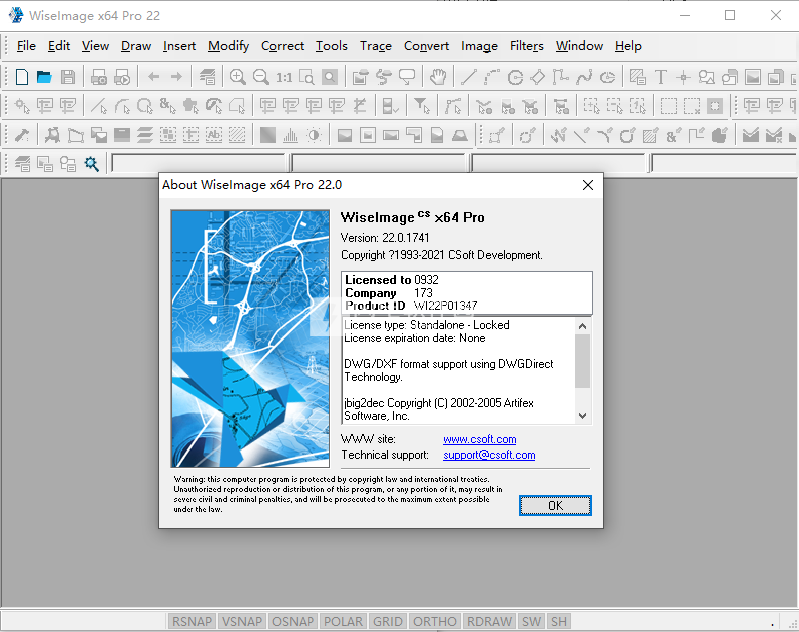Click the rotated rectangle drawing tool
Screen dimensions: 799x632
click(x=538, y=77)
